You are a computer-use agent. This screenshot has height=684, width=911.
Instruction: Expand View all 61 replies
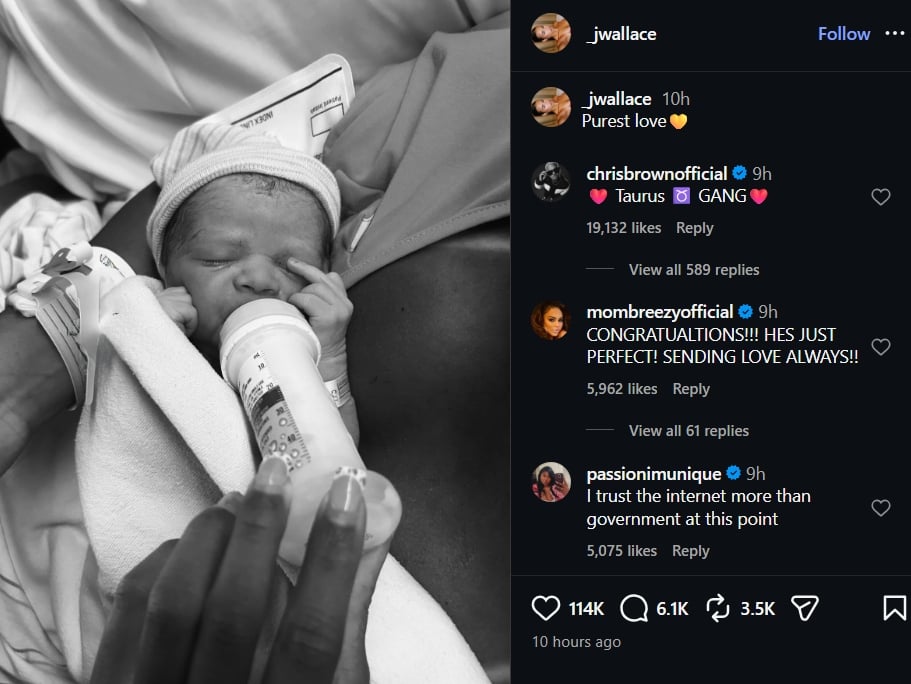point(688,431)
